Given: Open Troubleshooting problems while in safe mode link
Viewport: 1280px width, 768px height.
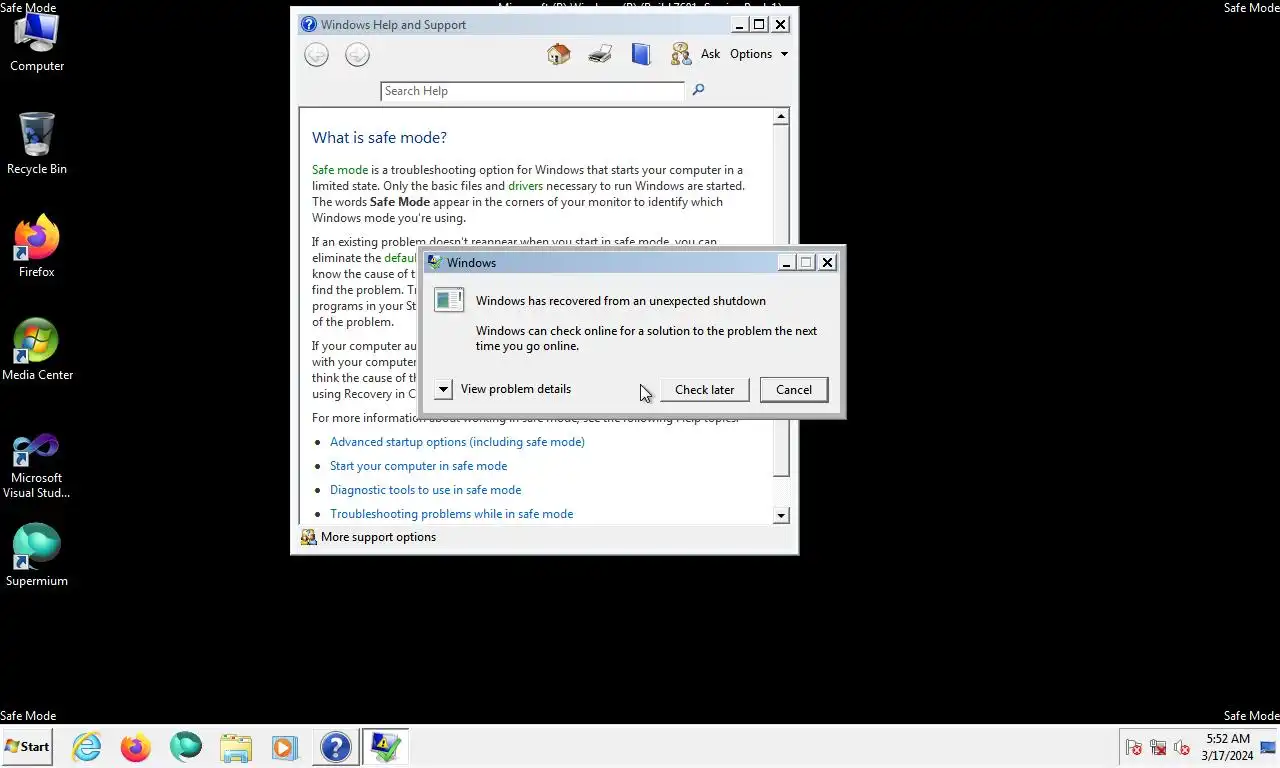Looking at the screenshot, I should [x=451, y=514].
